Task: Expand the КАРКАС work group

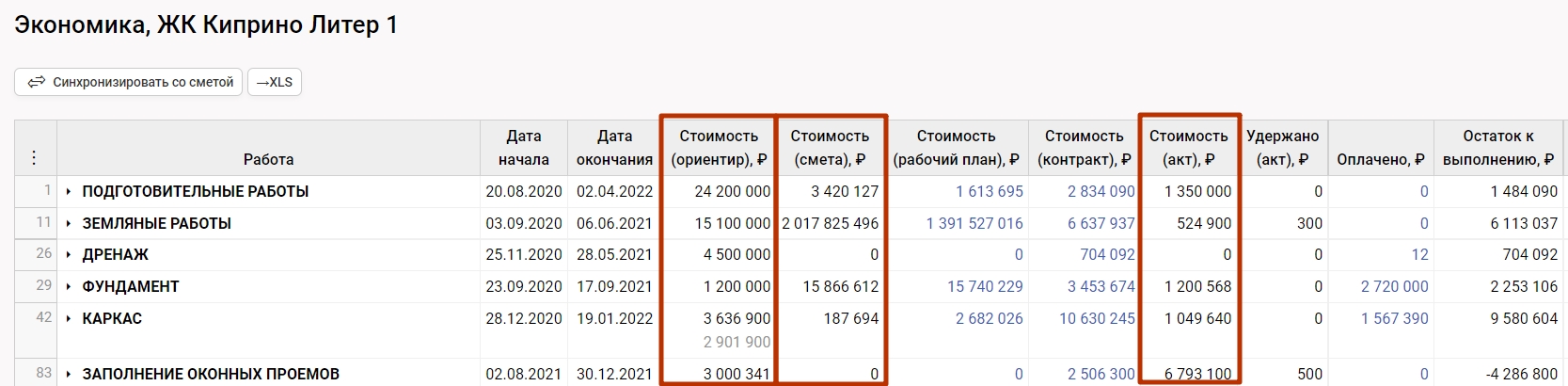Action: coord(69,319)
